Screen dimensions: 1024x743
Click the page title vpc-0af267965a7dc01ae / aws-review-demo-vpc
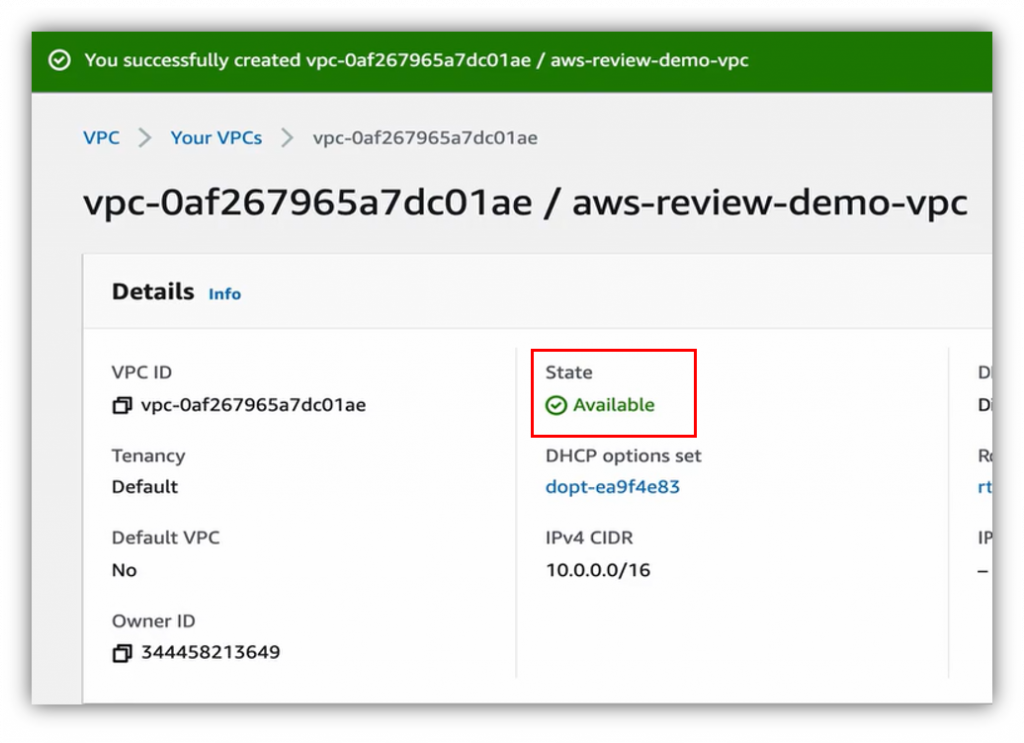click(x=525, y=202)
